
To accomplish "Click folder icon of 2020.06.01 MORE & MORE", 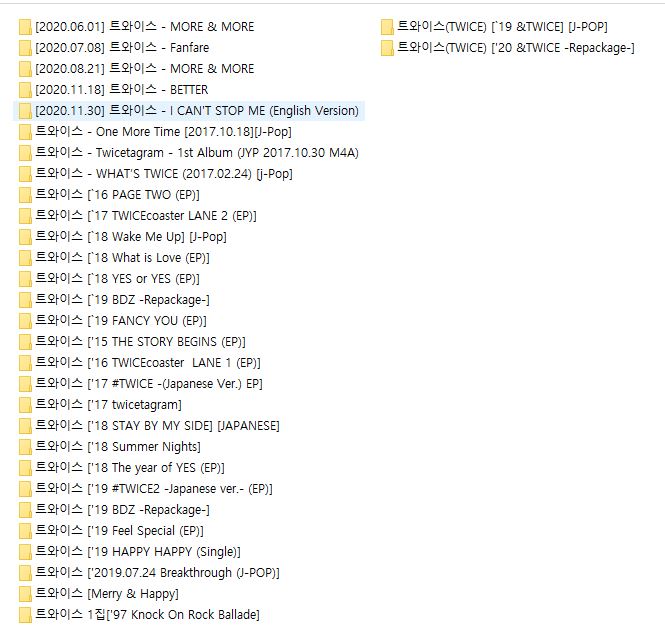I will click(x=25, y=27).
